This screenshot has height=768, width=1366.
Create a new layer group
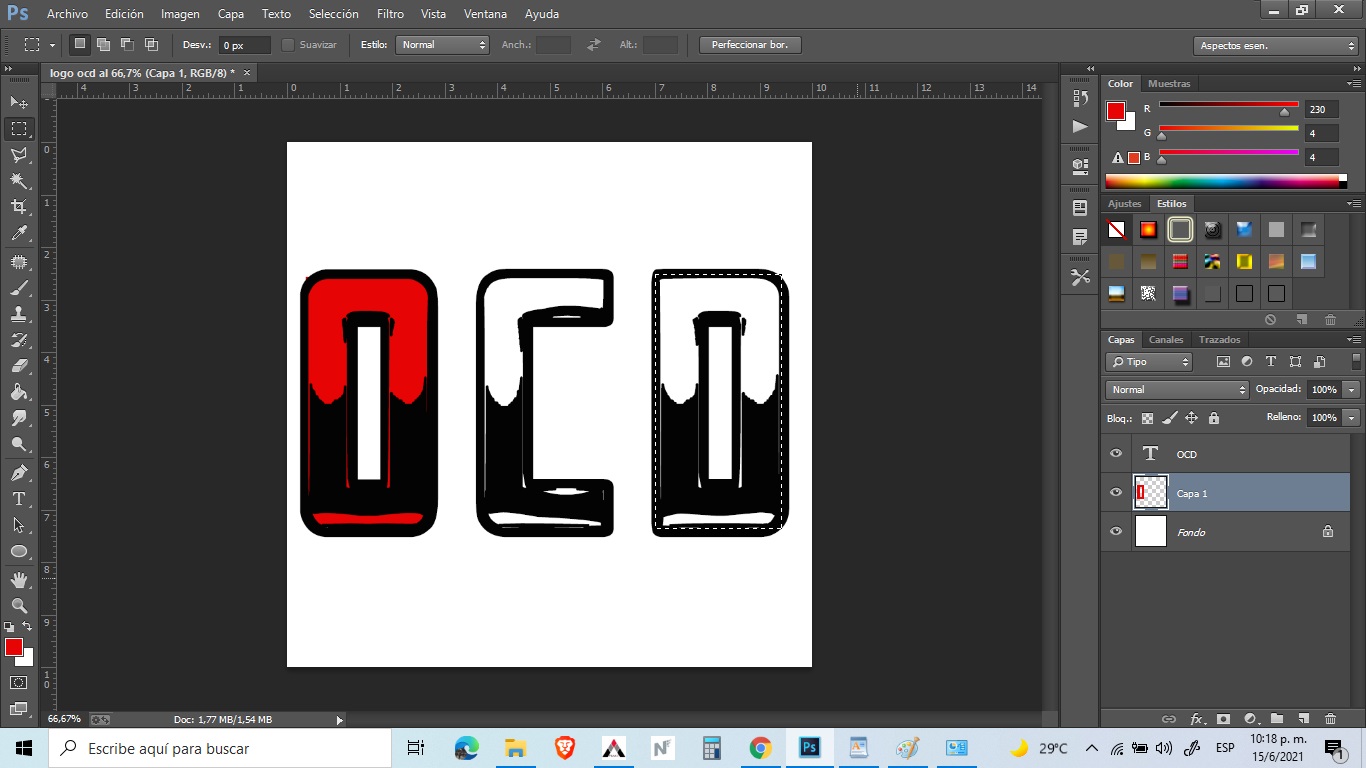coord(1276,718)
